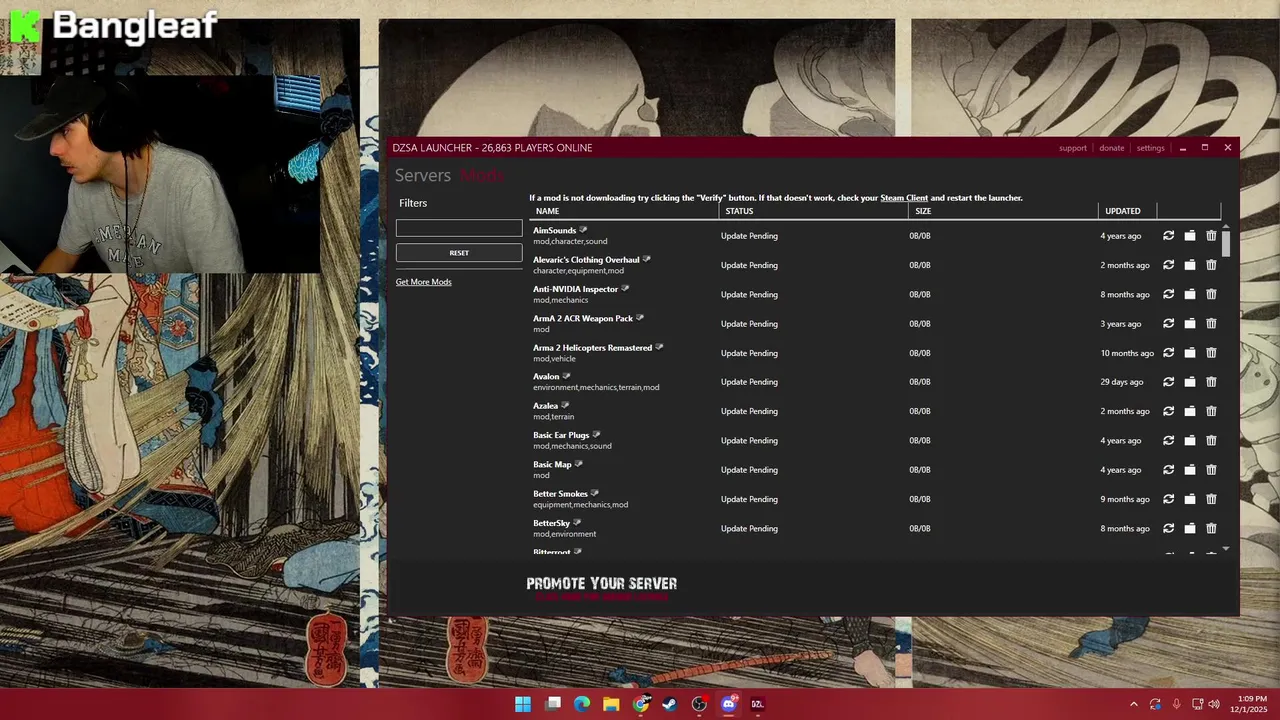
Task: Verify the Azalea mod
Action: coord(1168,411)
